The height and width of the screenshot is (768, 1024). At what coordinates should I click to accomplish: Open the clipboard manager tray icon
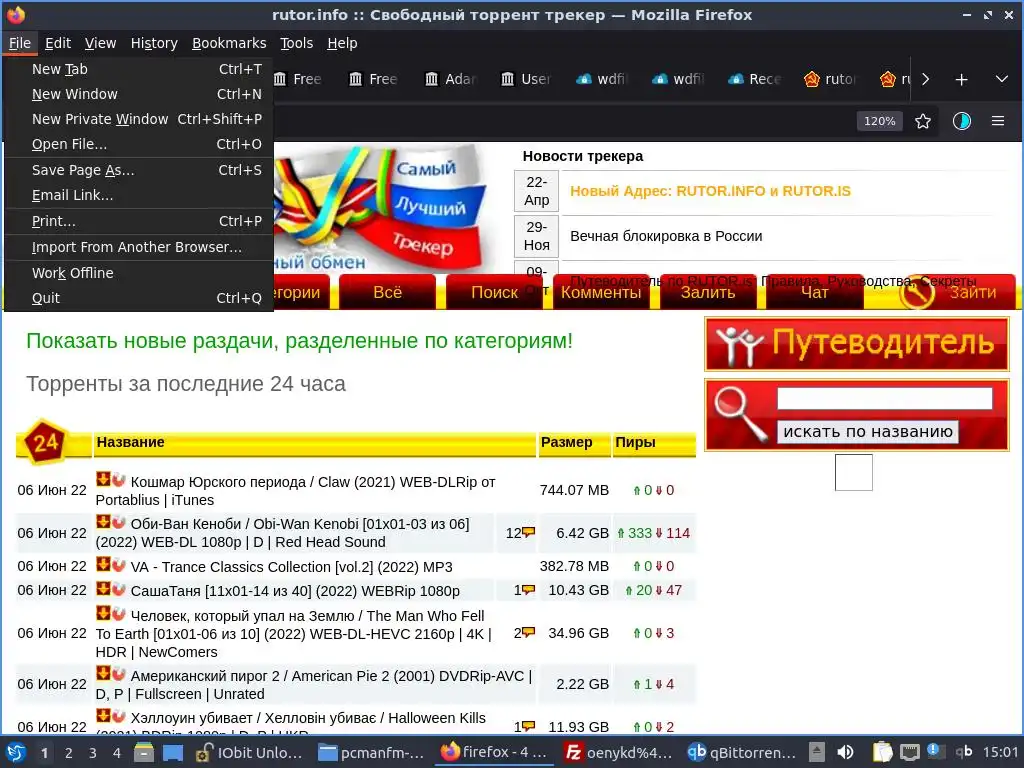[x=882, y=752]
